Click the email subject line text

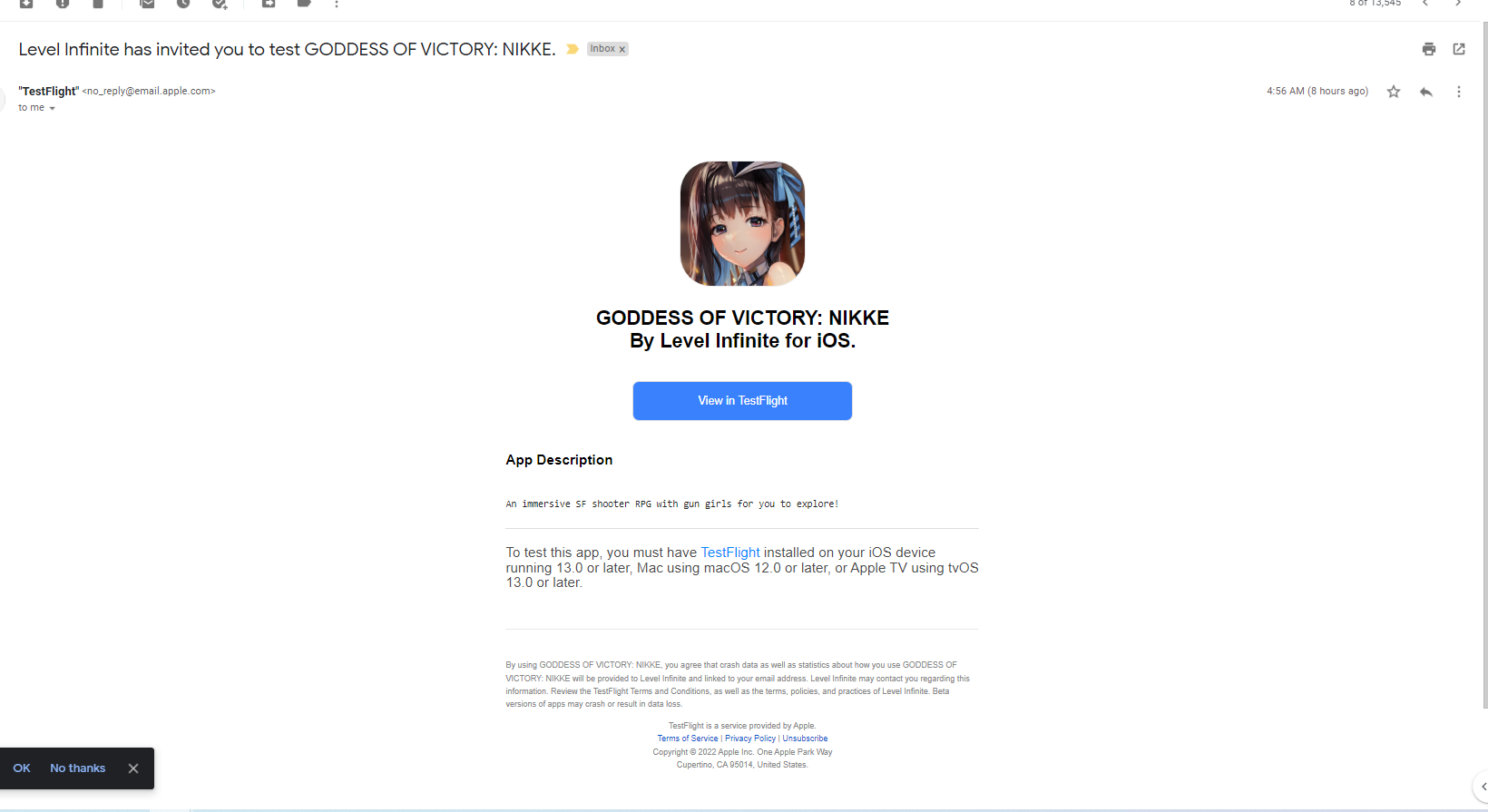point(287,50)
